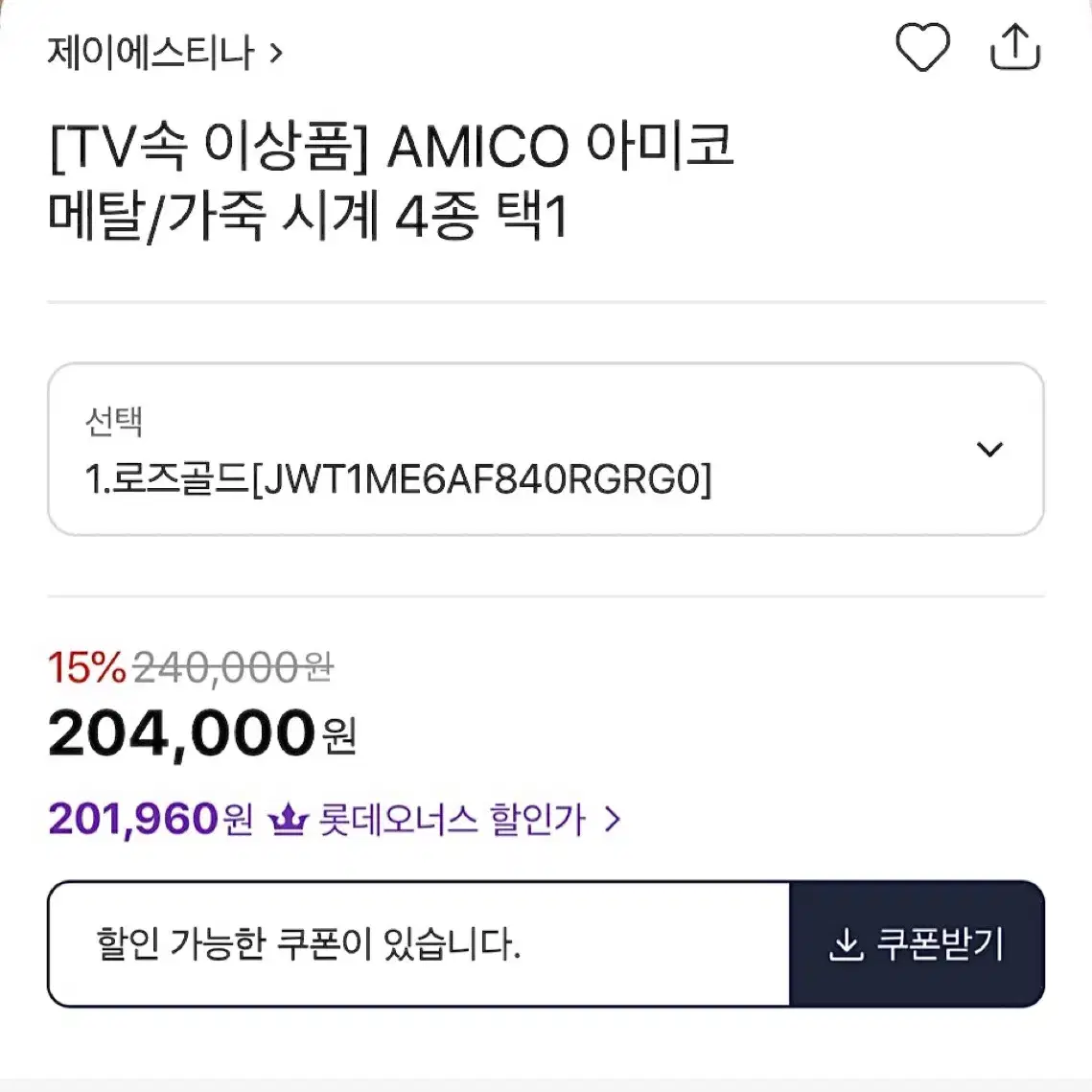The height and width of the screenshot is (1092, 1092).
Task: Click the 201,960원 member price
Action: click(151, 819)
